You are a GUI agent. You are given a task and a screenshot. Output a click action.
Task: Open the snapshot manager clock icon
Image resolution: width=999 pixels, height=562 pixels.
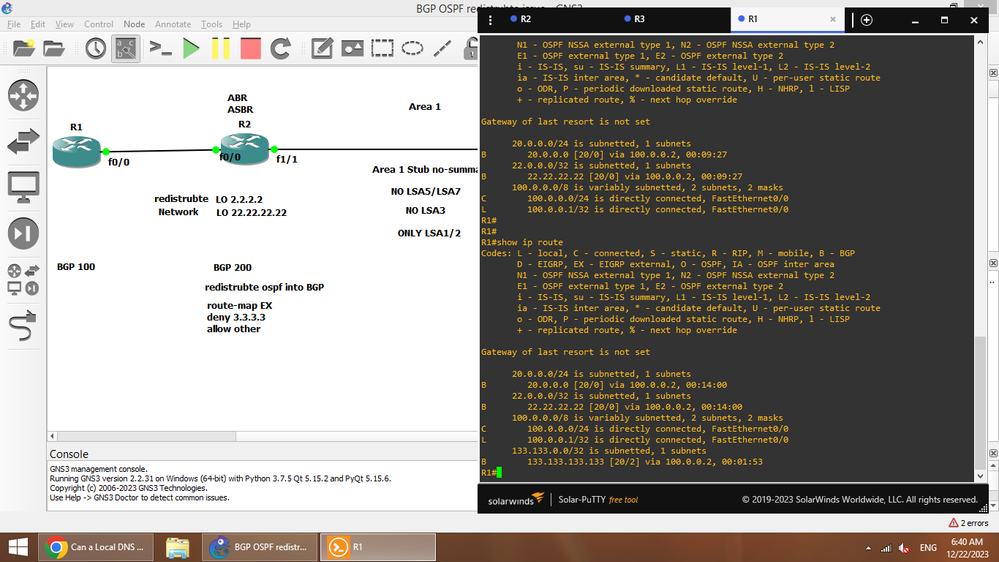96,48
